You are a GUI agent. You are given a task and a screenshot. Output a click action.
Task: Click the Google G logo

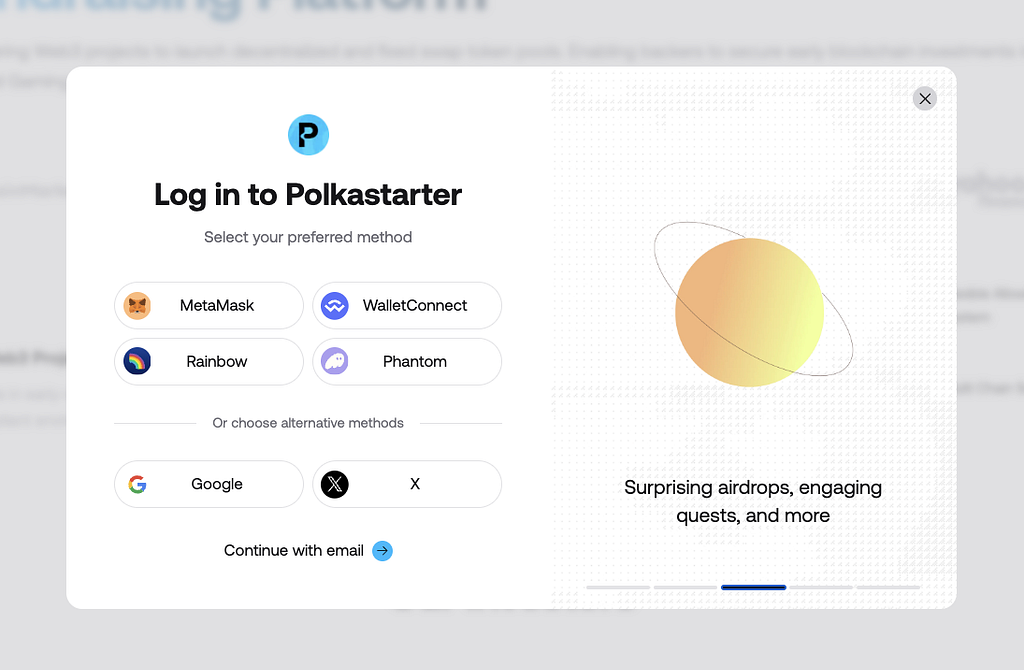[x=137, y=484]
